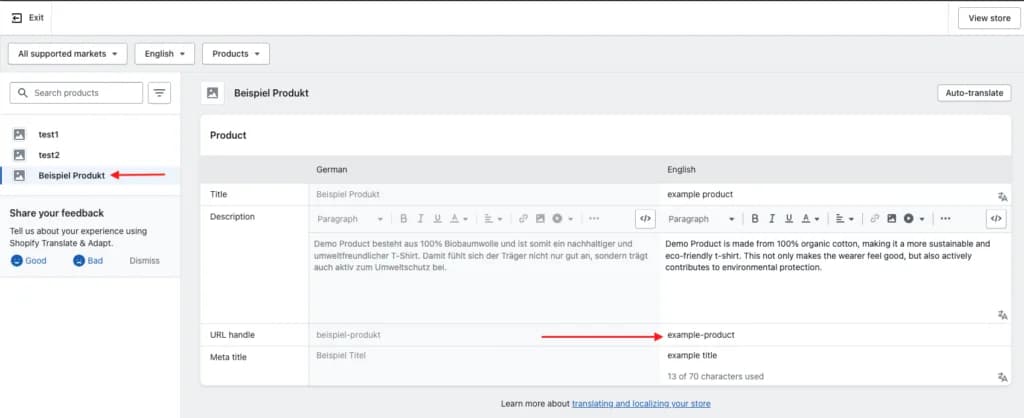Show HTML view in the German editor
This screenshot has height=418, width=1024.
point(645,219)
